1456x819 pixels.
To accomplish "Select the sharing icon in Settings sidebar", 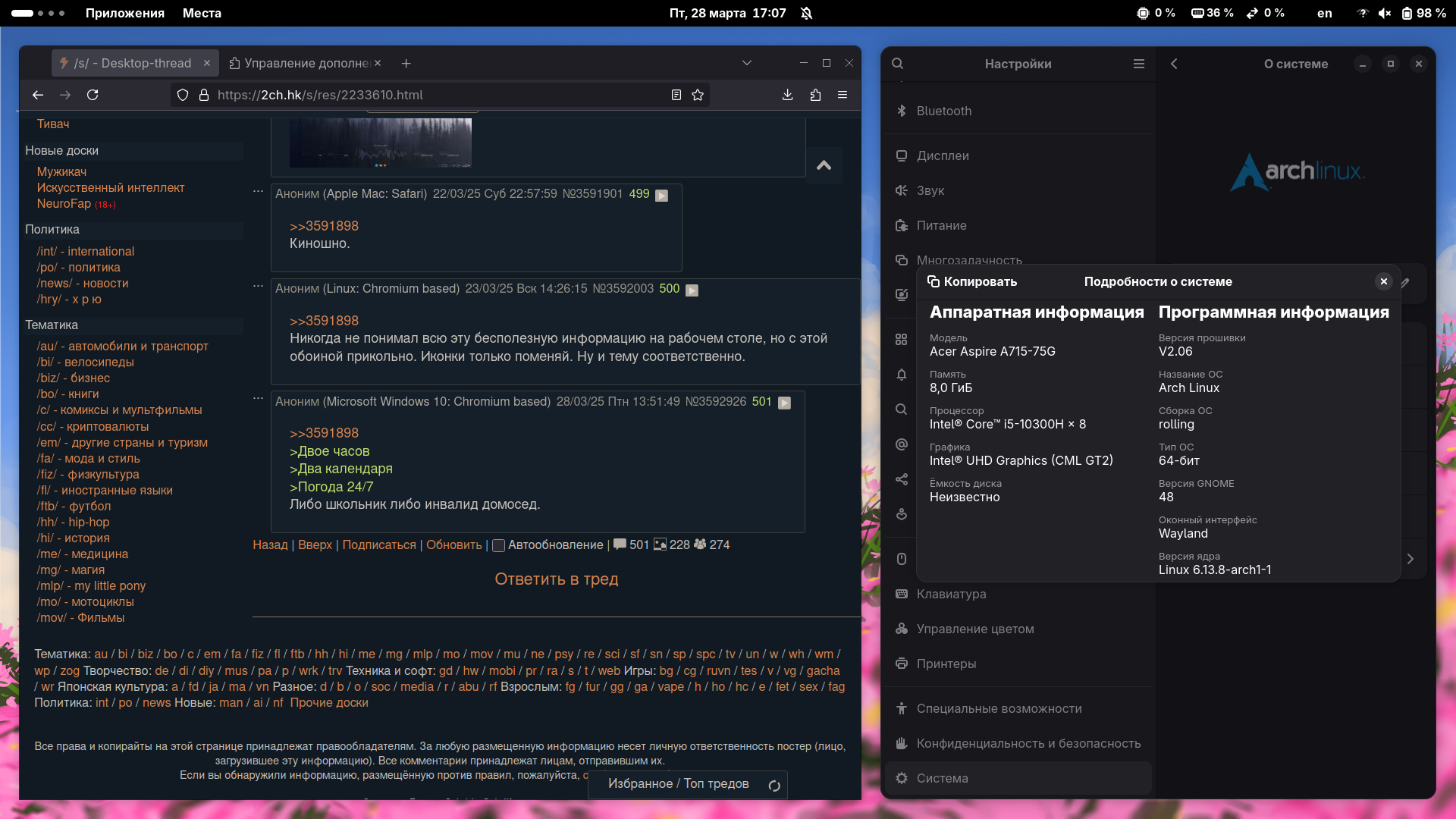I will pyautogui.click(x=901, y=479).
